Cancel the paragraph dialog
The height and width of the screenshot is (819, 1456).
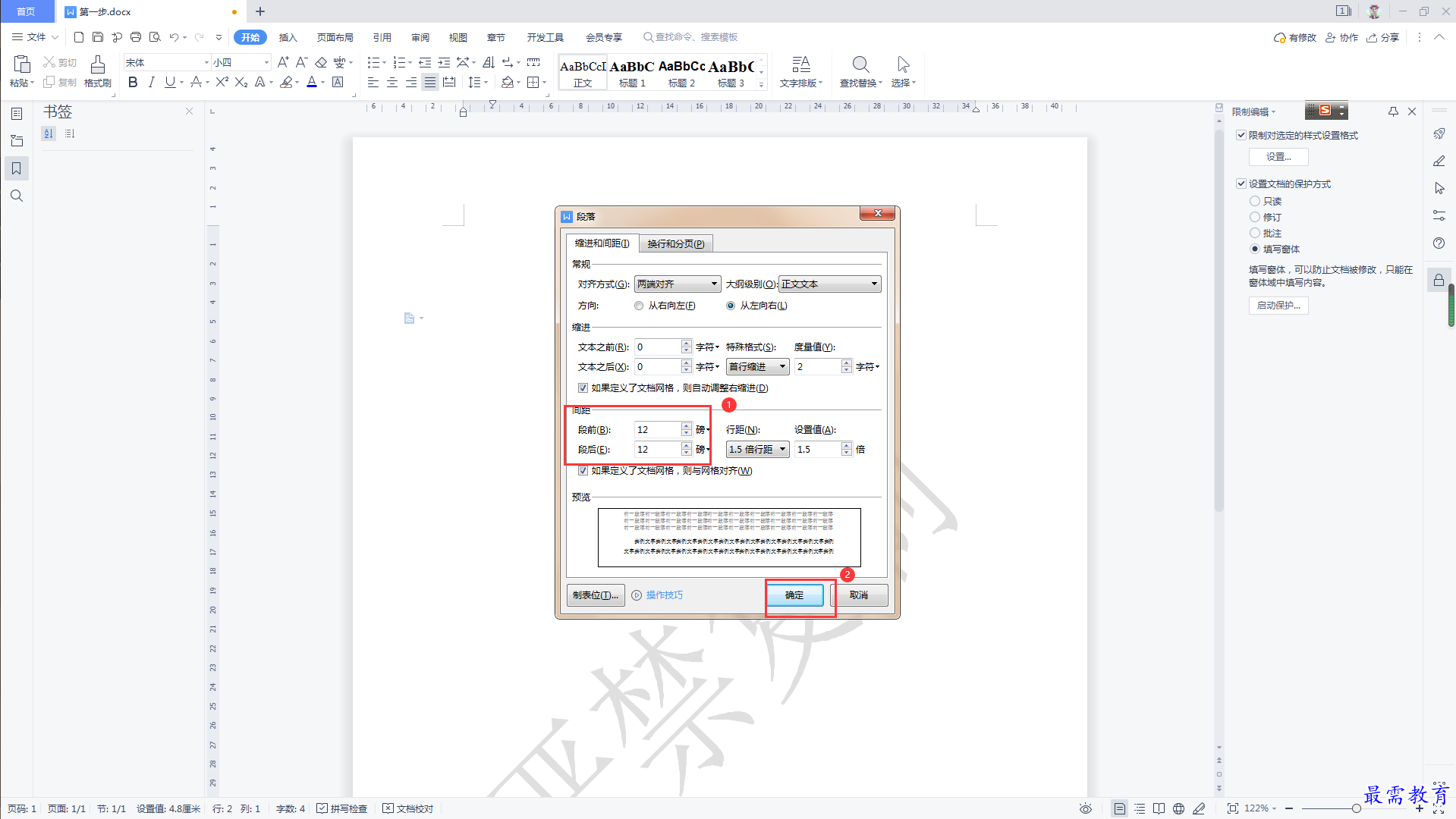[859, 595]
